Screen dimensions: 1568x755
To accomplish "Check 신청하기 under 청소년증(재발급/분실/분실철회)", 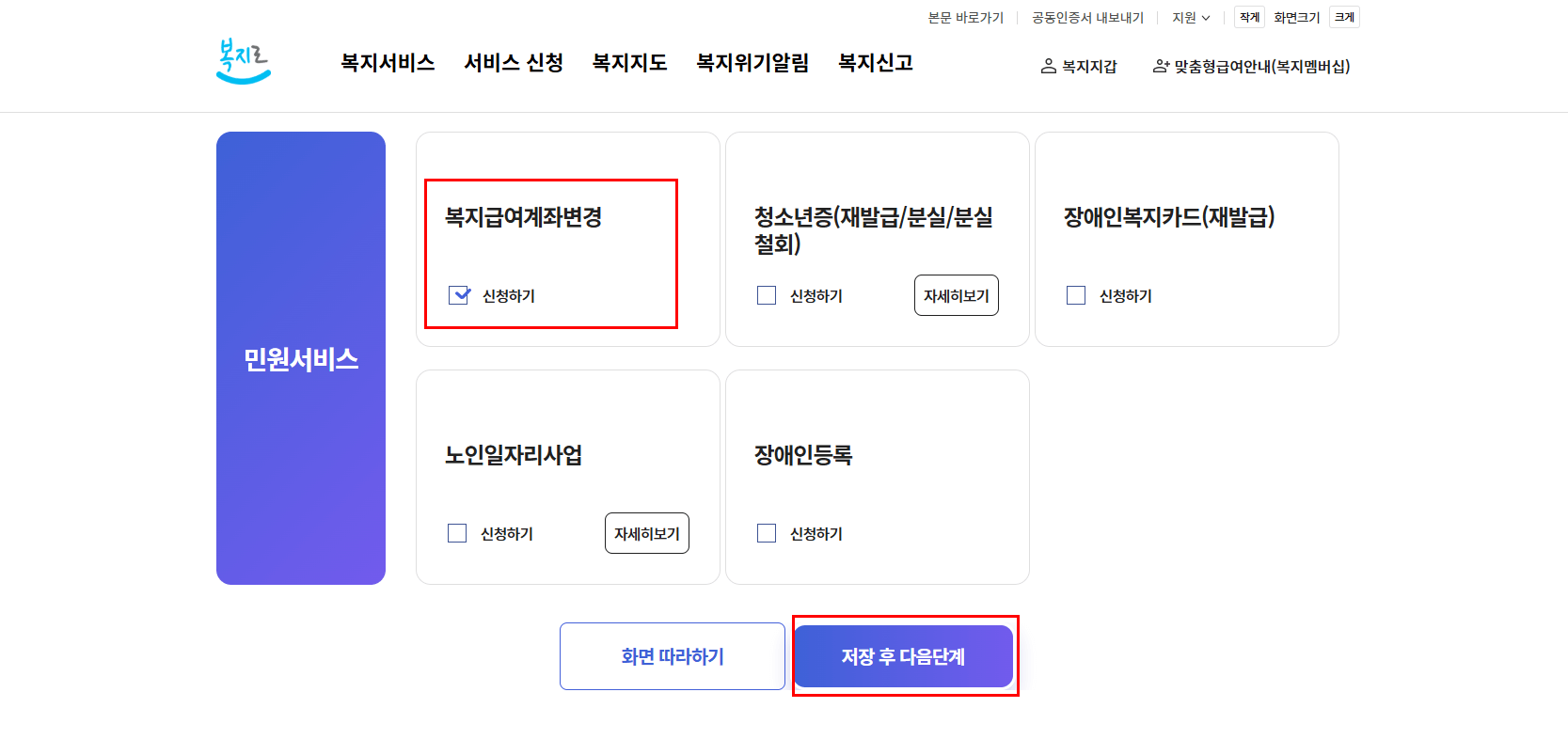I will [766, 295].
